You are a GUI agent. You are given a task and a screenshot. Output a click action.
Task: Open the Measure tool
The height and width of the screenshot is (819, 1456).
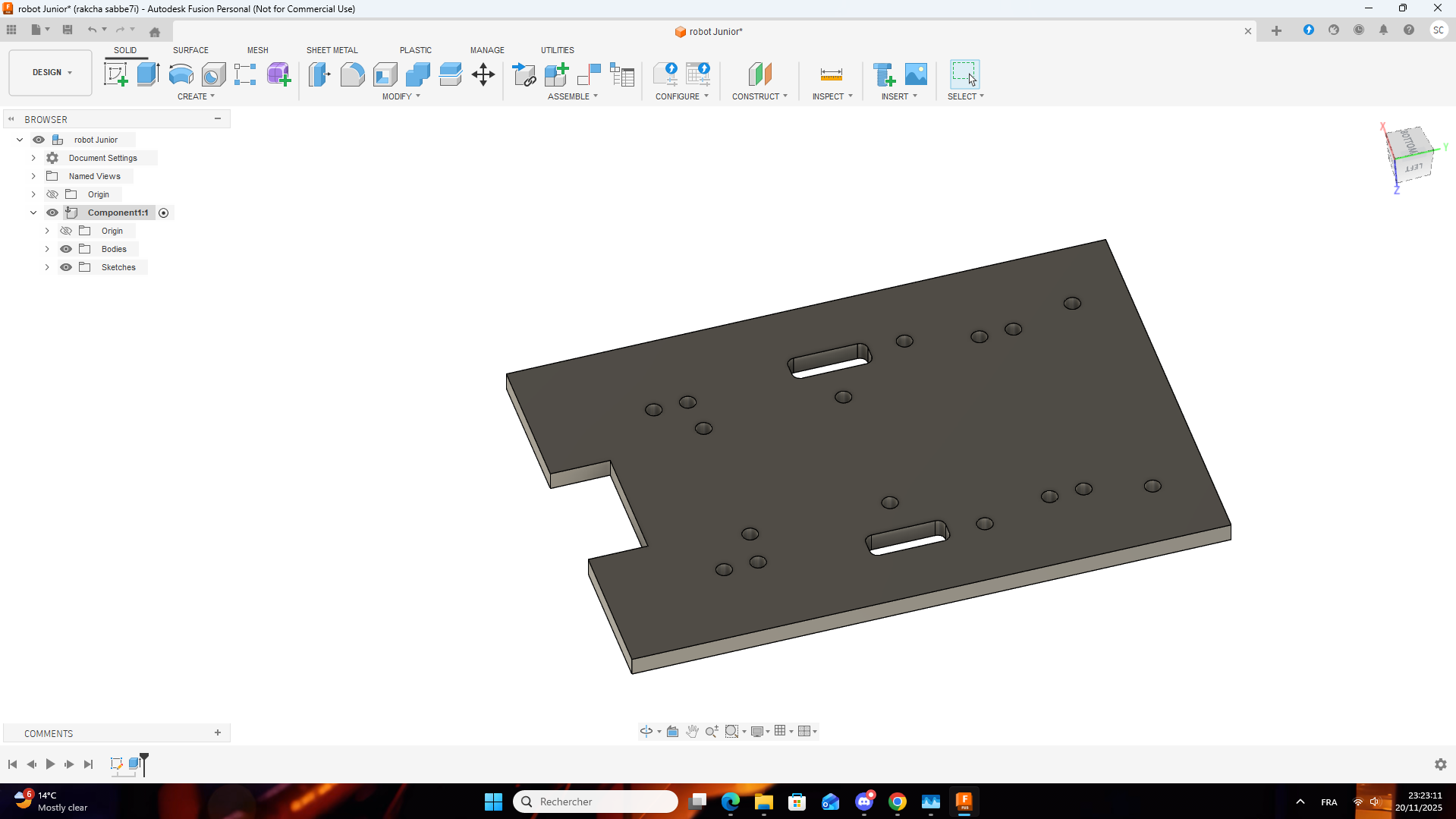click(831, 74)
